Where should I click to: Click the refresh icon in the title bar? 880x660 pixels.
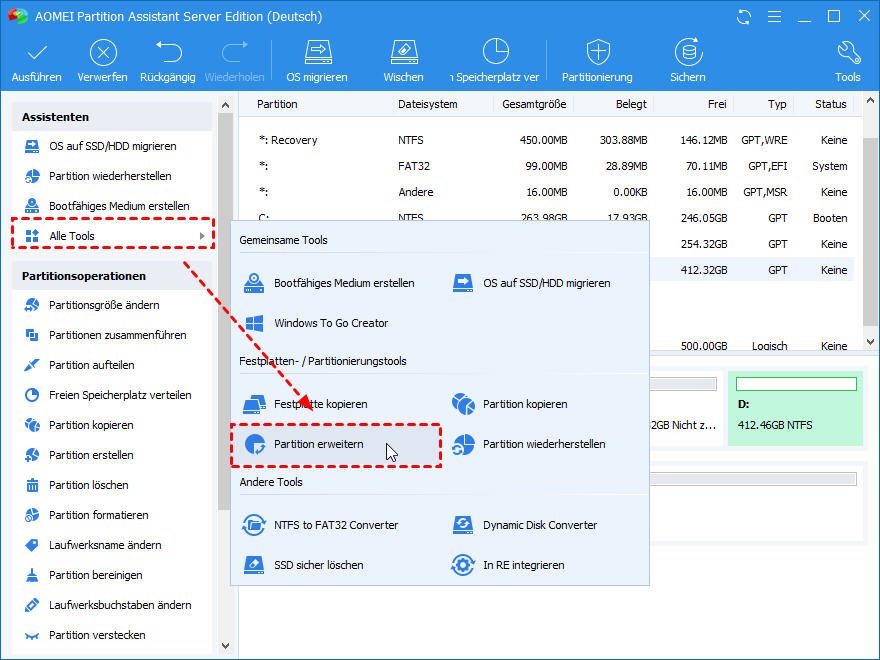coord(744,17)
